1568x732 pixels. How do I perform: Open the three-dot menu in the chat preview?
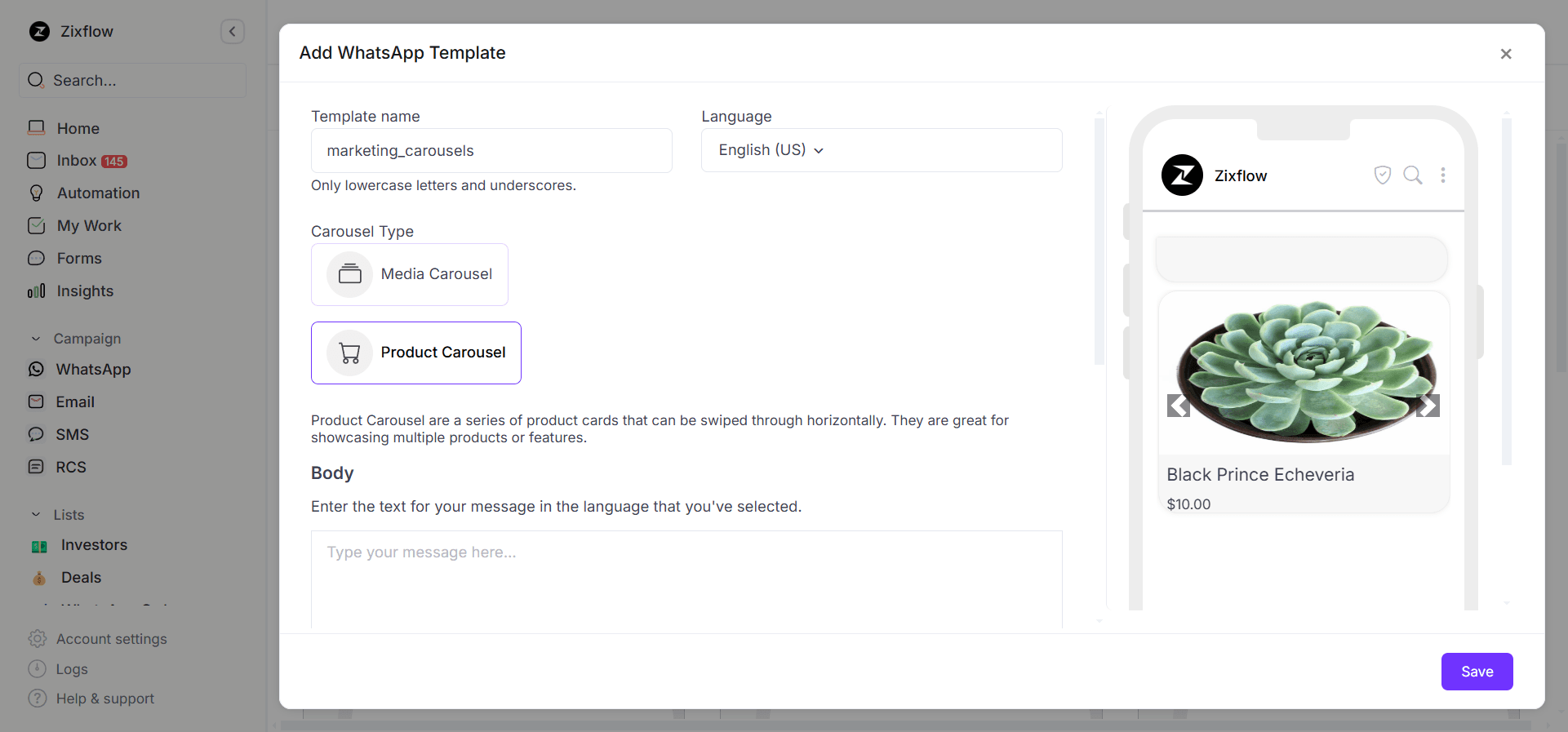coord(1443,175)
